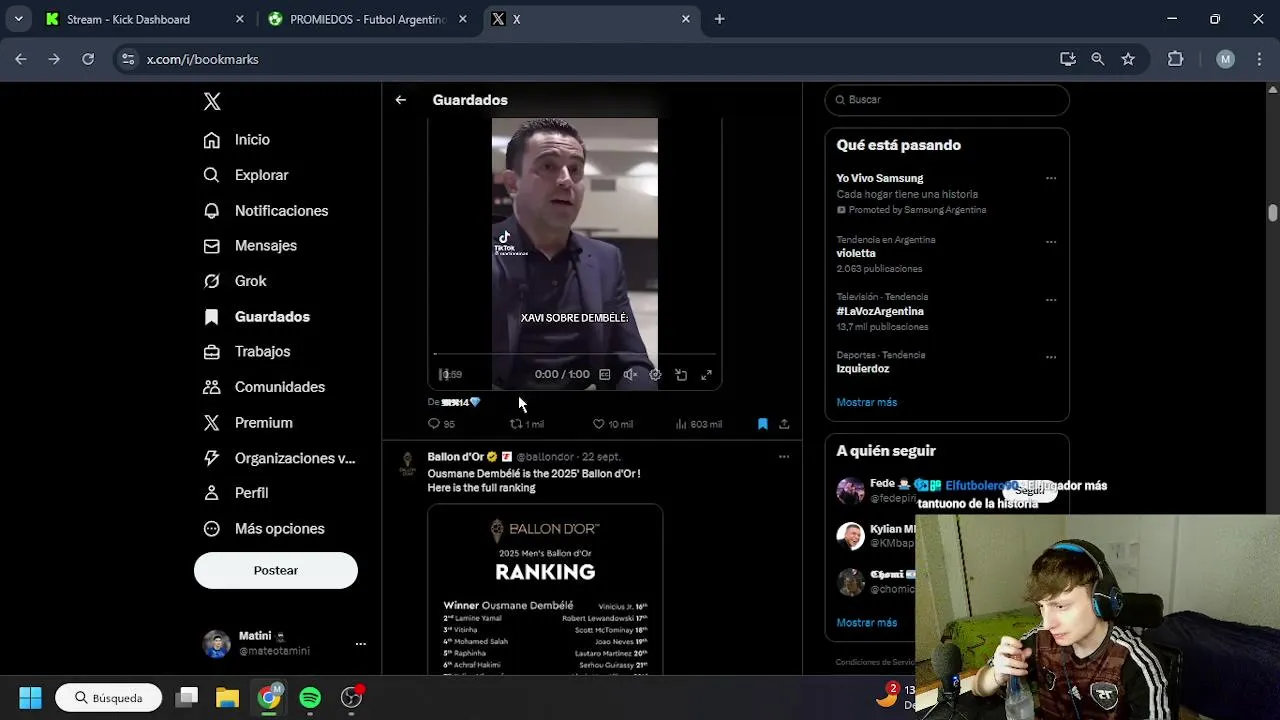Image resolution: width=1280 pixels, height=720 pixels.
Task: Open the #LaVozArgentina trend
Action: 880,311
